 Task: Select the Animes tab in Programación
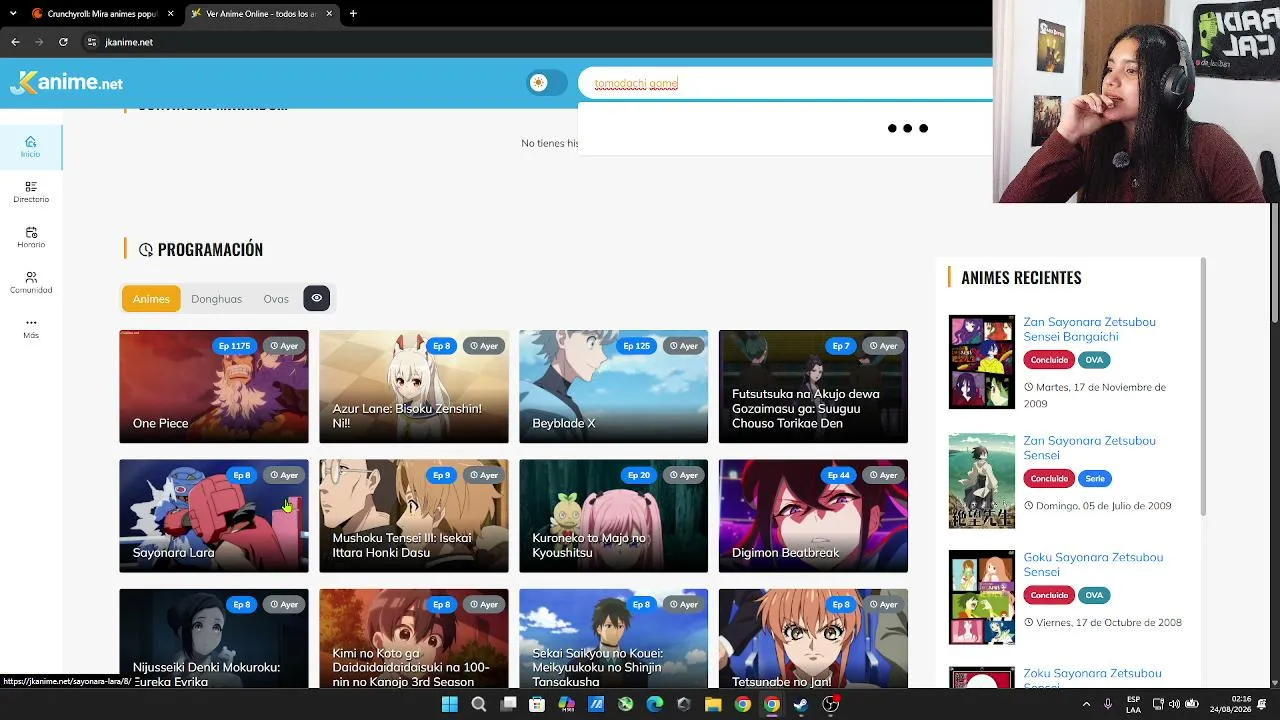[x=151, y=299]
